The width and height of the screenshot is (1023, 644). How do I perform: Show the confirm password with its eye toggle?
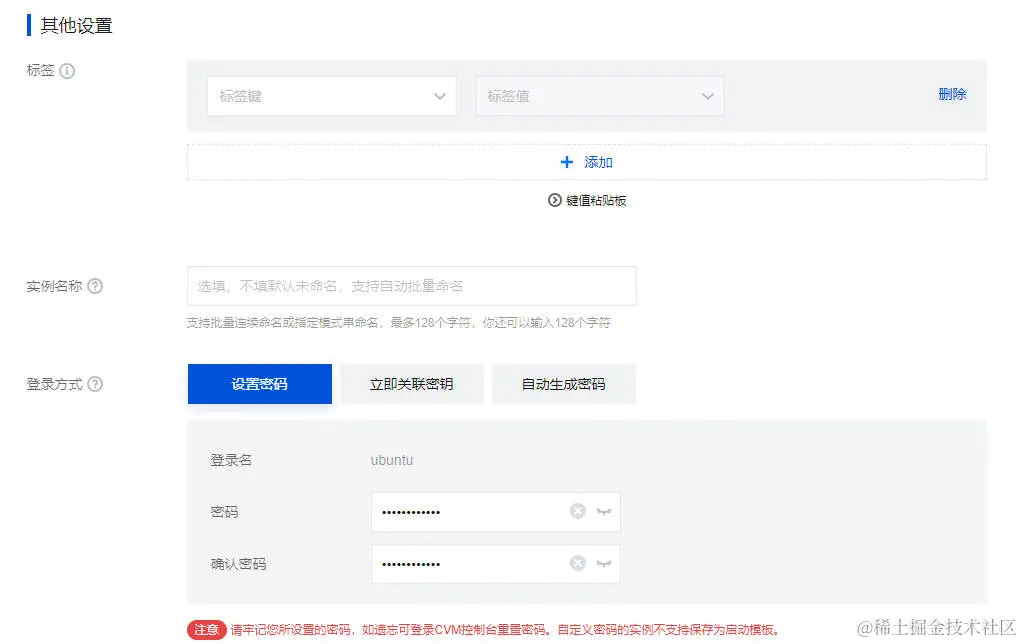pos(604,563)
